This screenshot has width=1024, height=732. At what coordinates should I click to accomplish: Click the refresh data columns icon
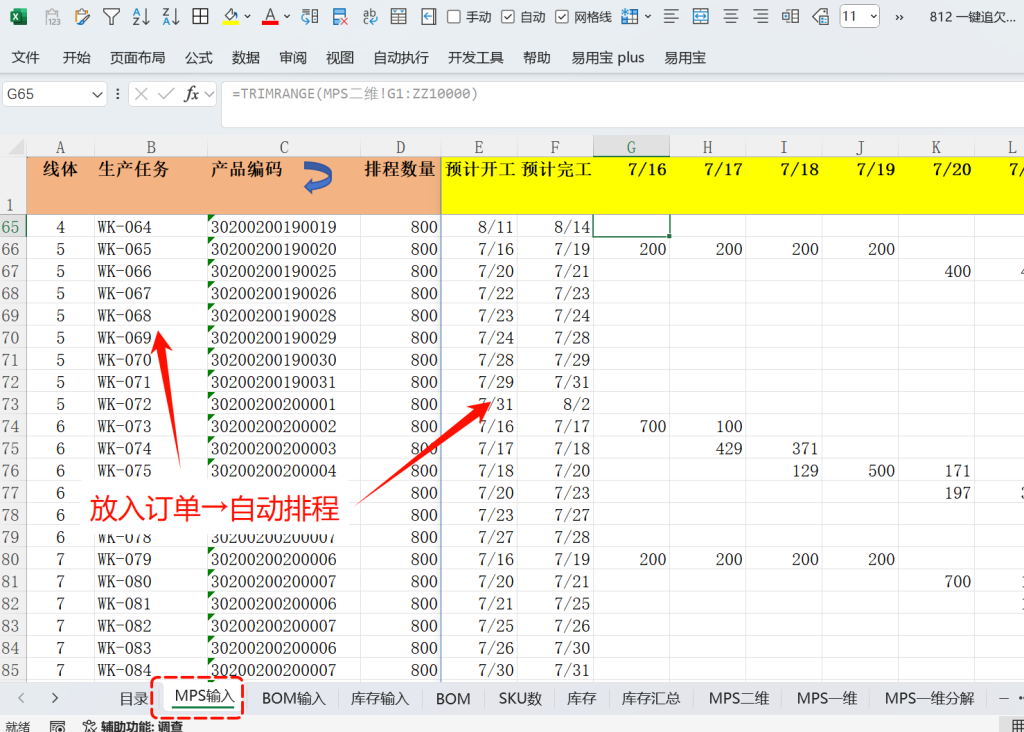[x=310, y=17]
